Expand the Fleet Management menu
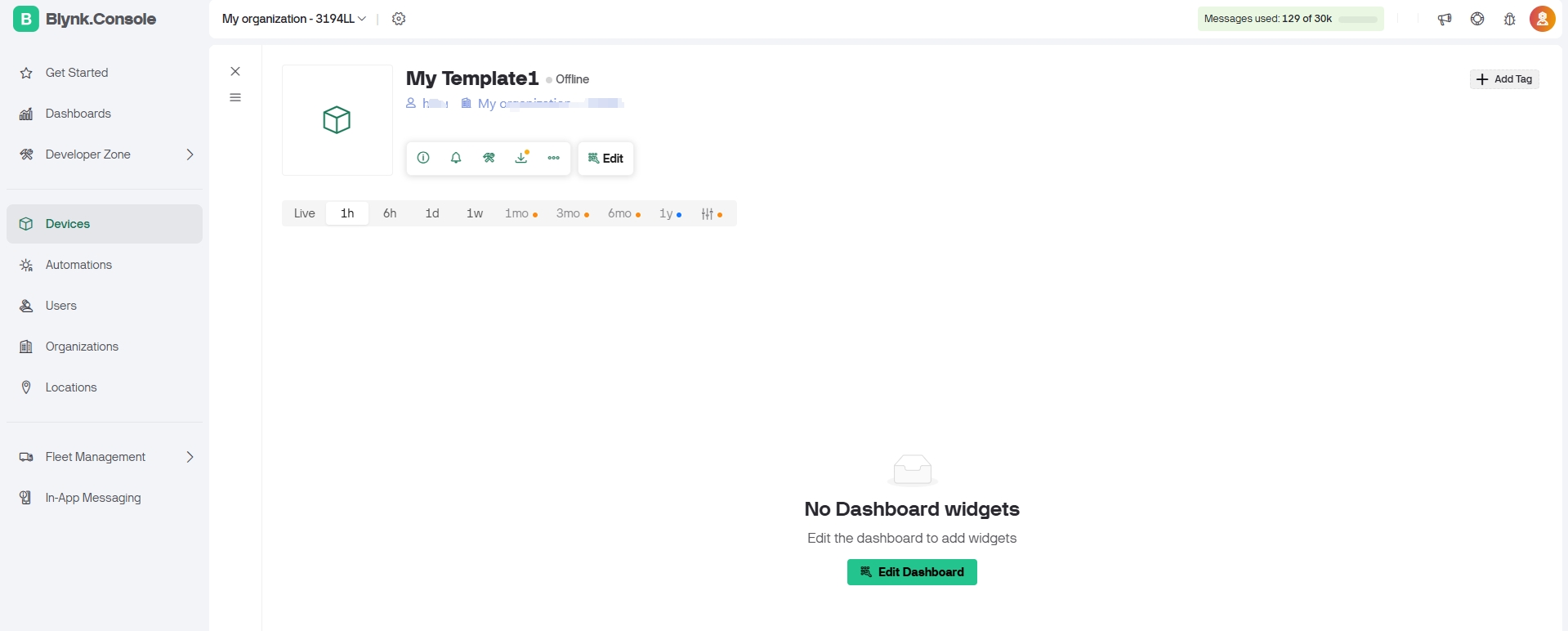This screenshot has height=631, width=1568. 105,457
